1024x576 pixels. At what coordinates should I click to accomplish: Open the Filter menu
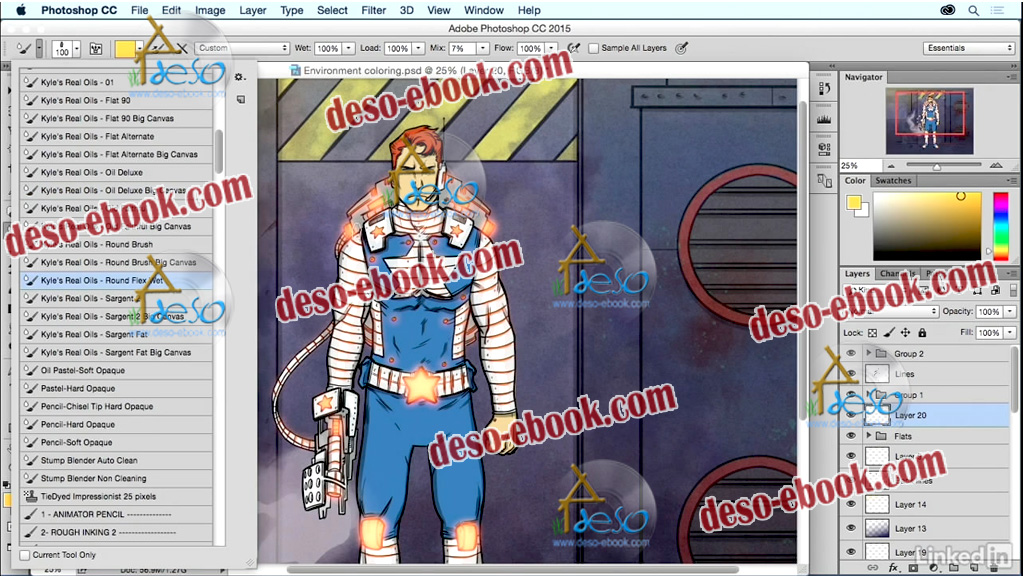click(x=373, y=10)
